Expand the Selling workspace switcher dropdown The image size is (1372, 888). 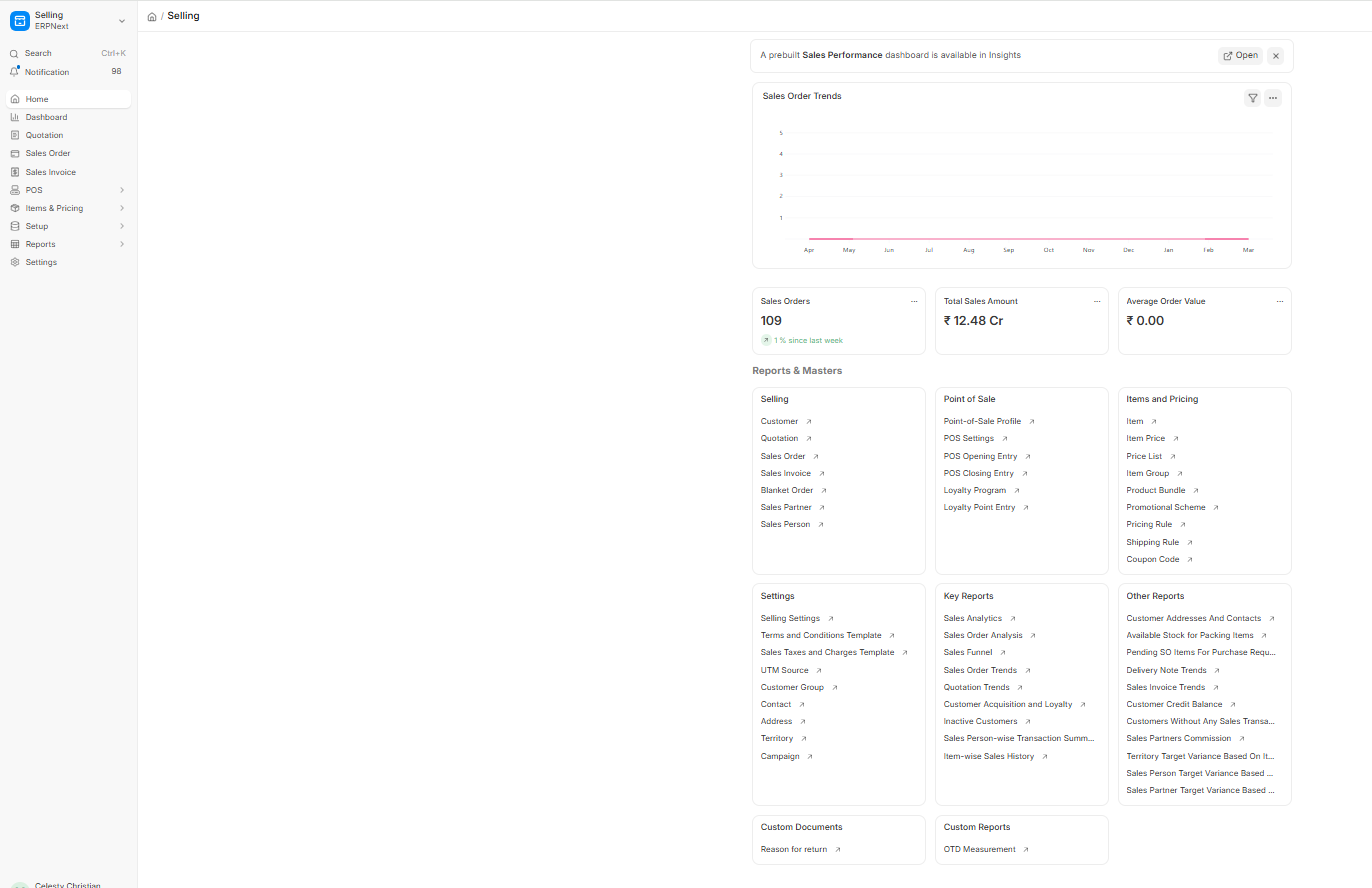point(122,20)
